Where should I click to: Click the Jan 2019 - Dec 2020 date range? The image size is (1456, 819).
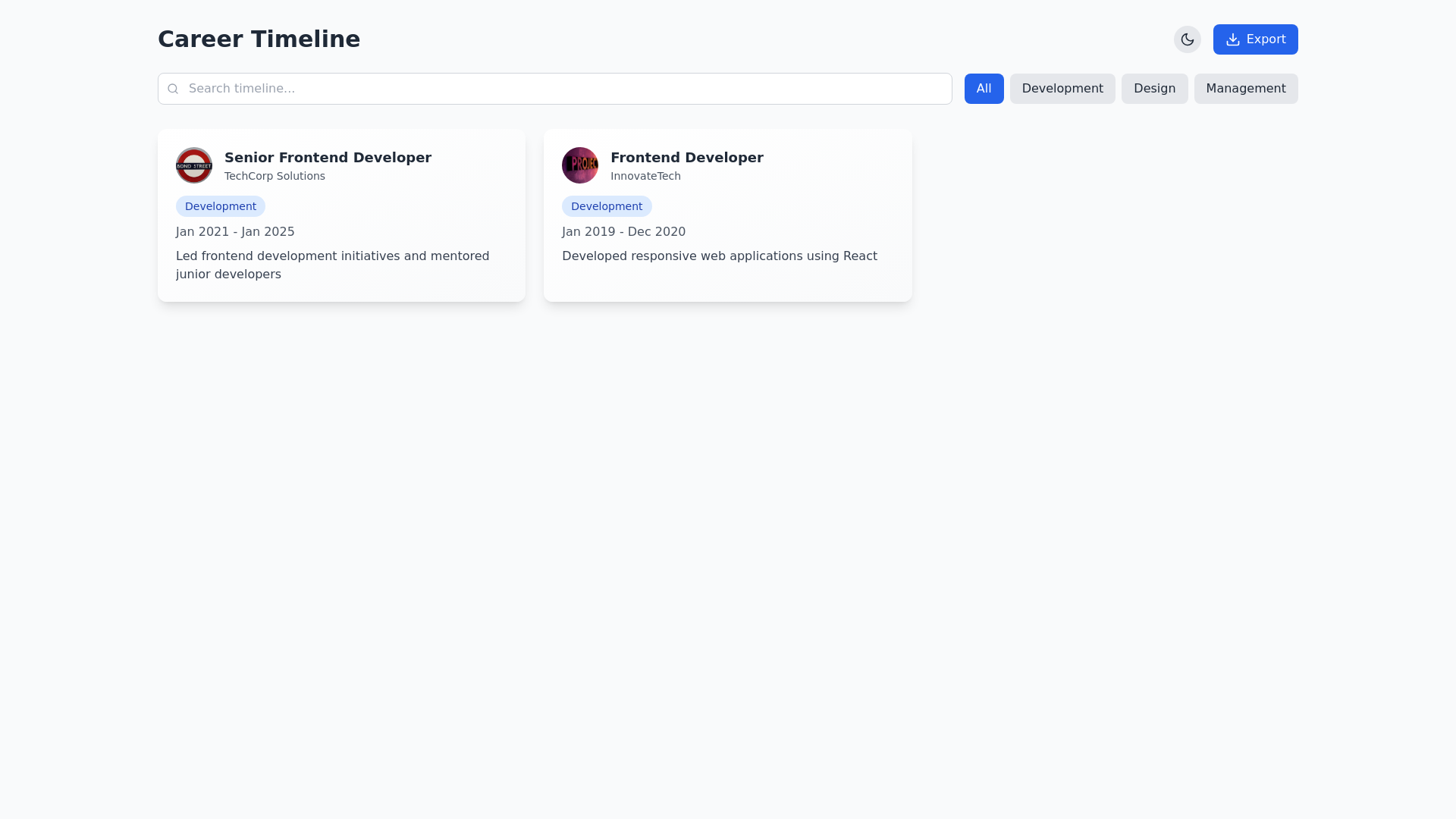pyautogui.click(x=623, y=232)
